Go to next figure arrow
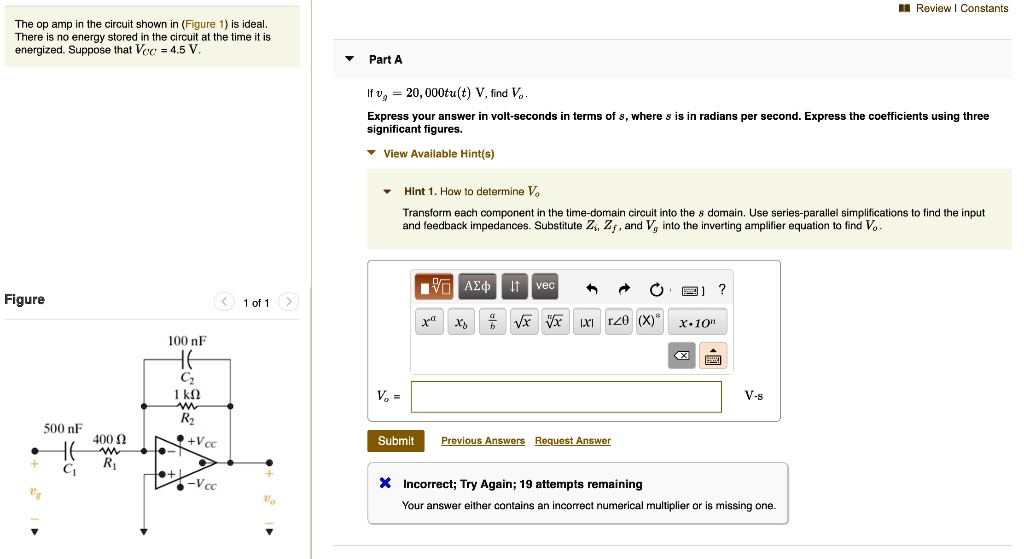 289,302
